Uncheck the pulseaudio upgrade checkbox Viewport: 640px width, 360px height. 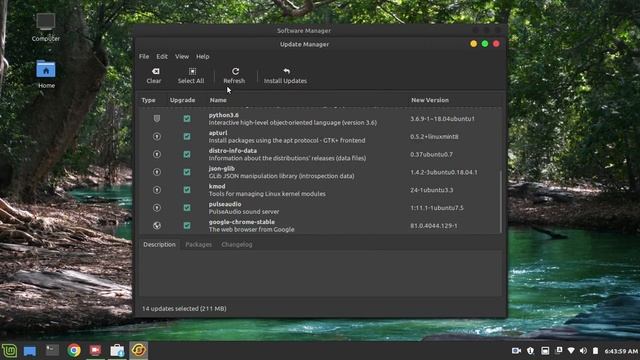click(187, 208)
